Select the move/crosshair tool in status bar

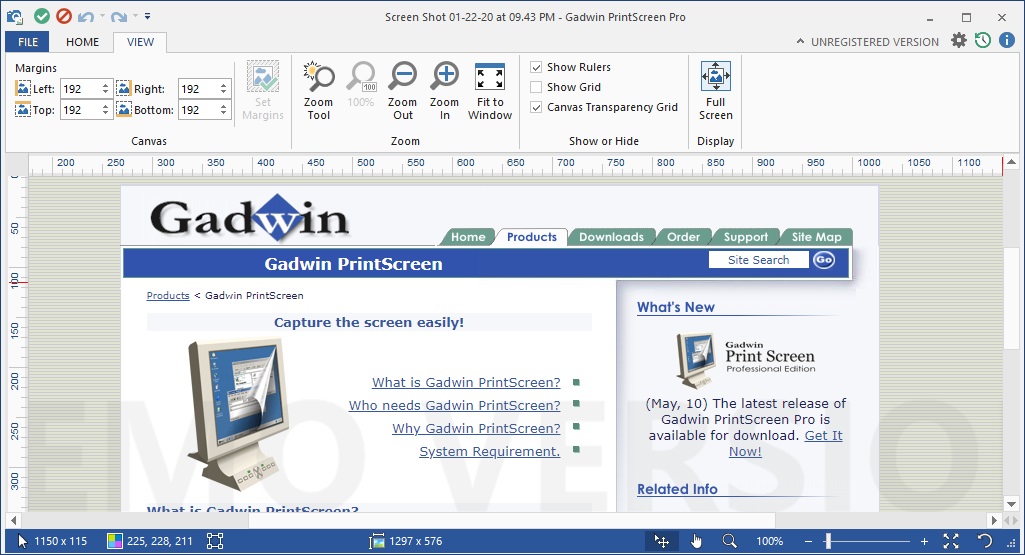[x=662, y=541]
